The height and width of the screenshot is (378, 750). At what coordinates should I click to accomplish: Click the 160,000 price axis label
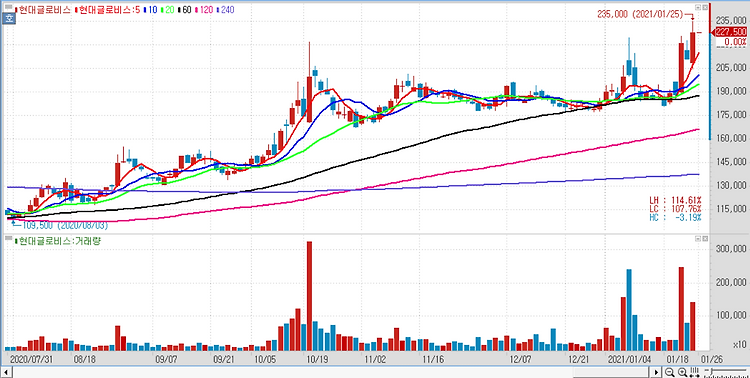(730, 139)
